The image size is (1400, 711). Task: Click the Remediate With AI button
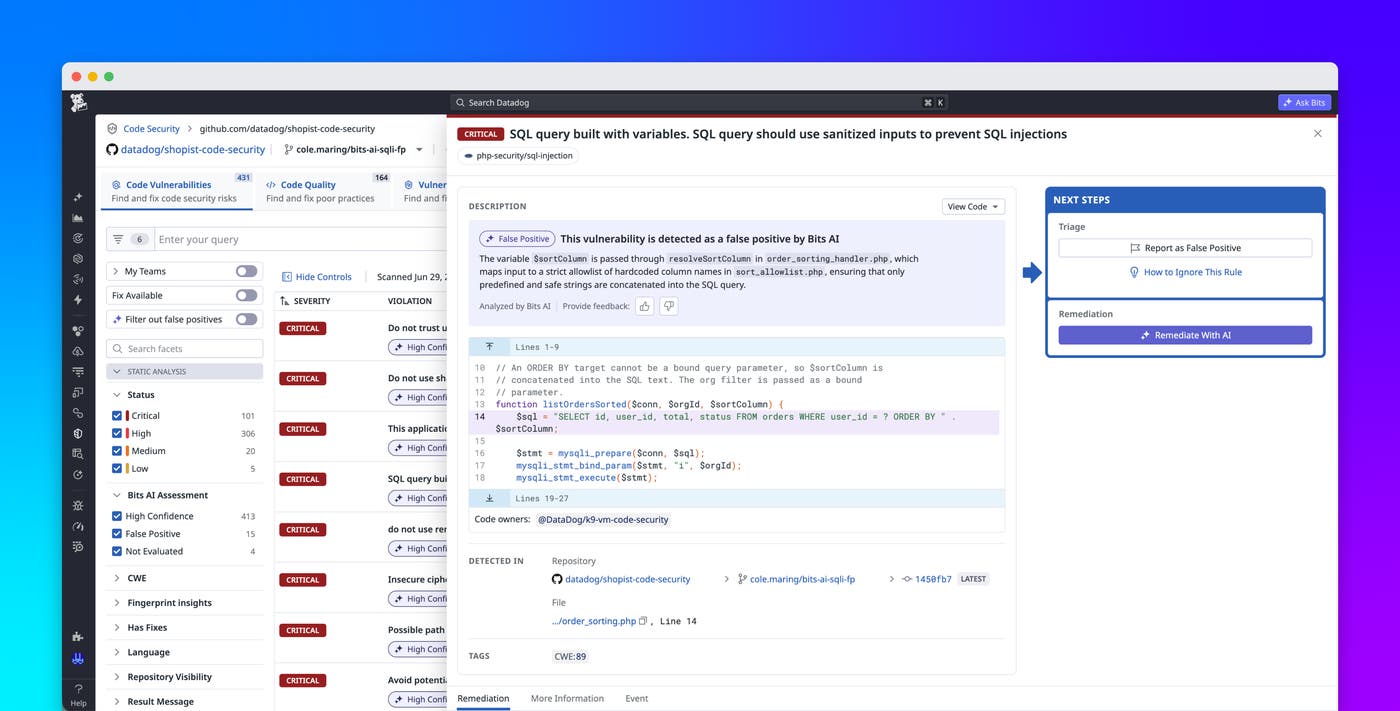[1185, 335]
